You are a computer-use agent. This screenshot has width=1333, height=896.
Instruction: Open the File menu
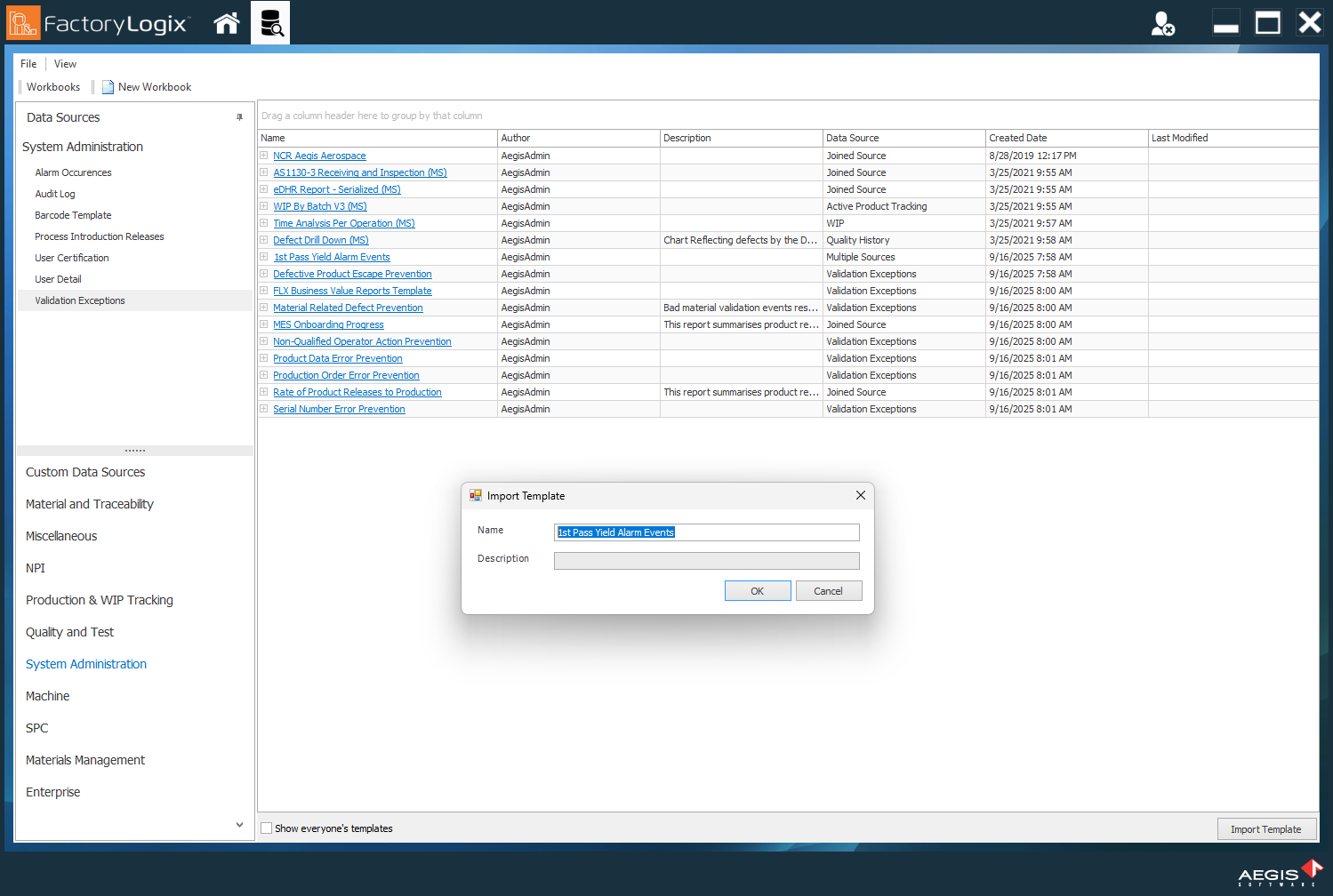tap(28, 63)
